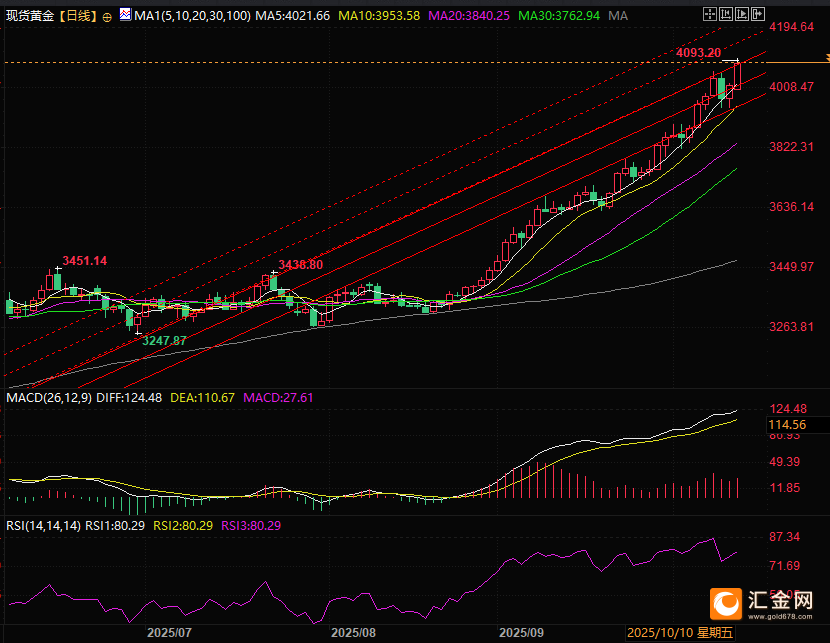Click the 4093.20 high price label
830x643 pixels.
pyautogui.click(x=698, y=52)
